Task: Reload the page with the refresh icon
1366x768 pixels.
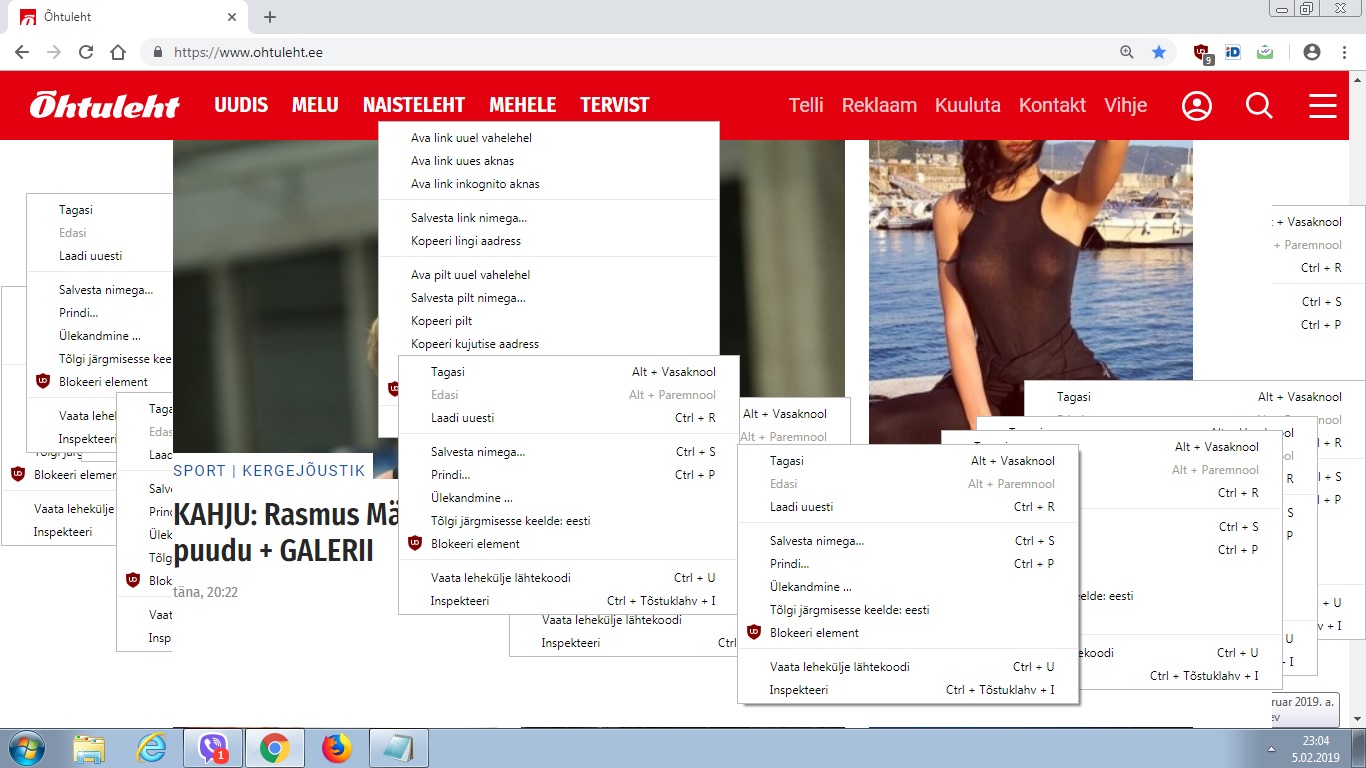Action: point(86,52)
